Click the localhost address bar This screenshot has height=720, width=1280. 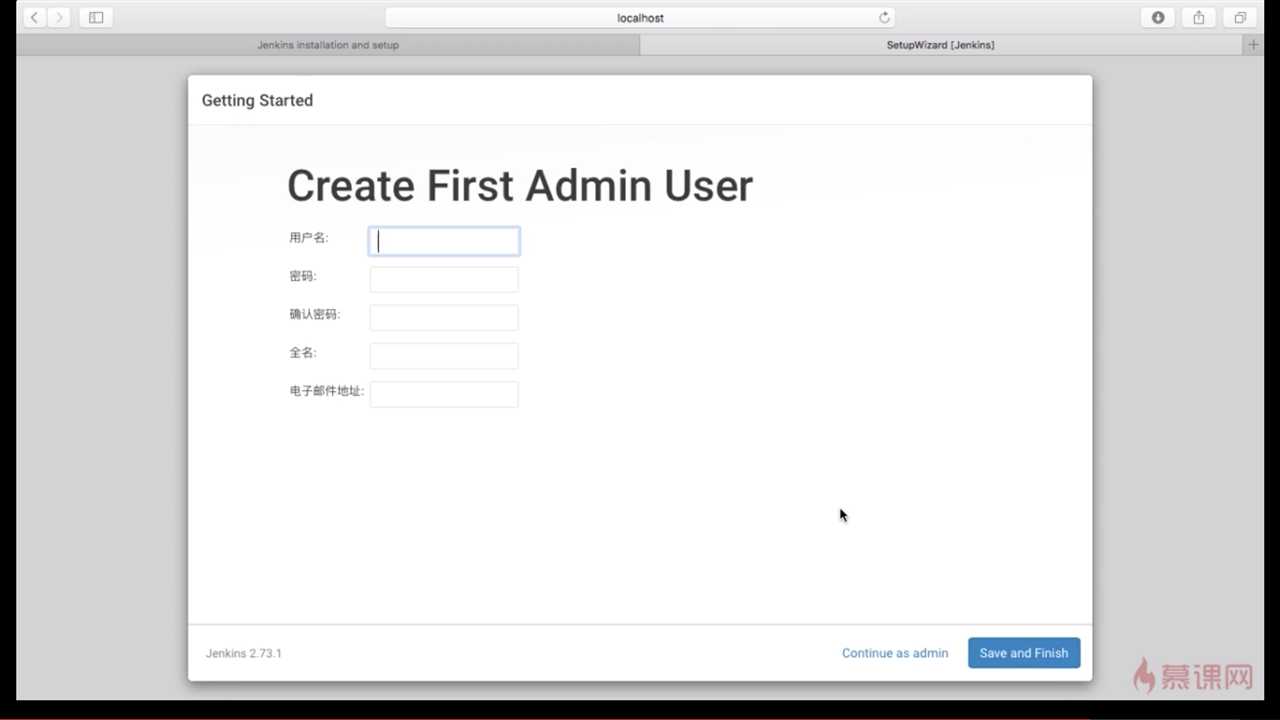tap(640, 18)
